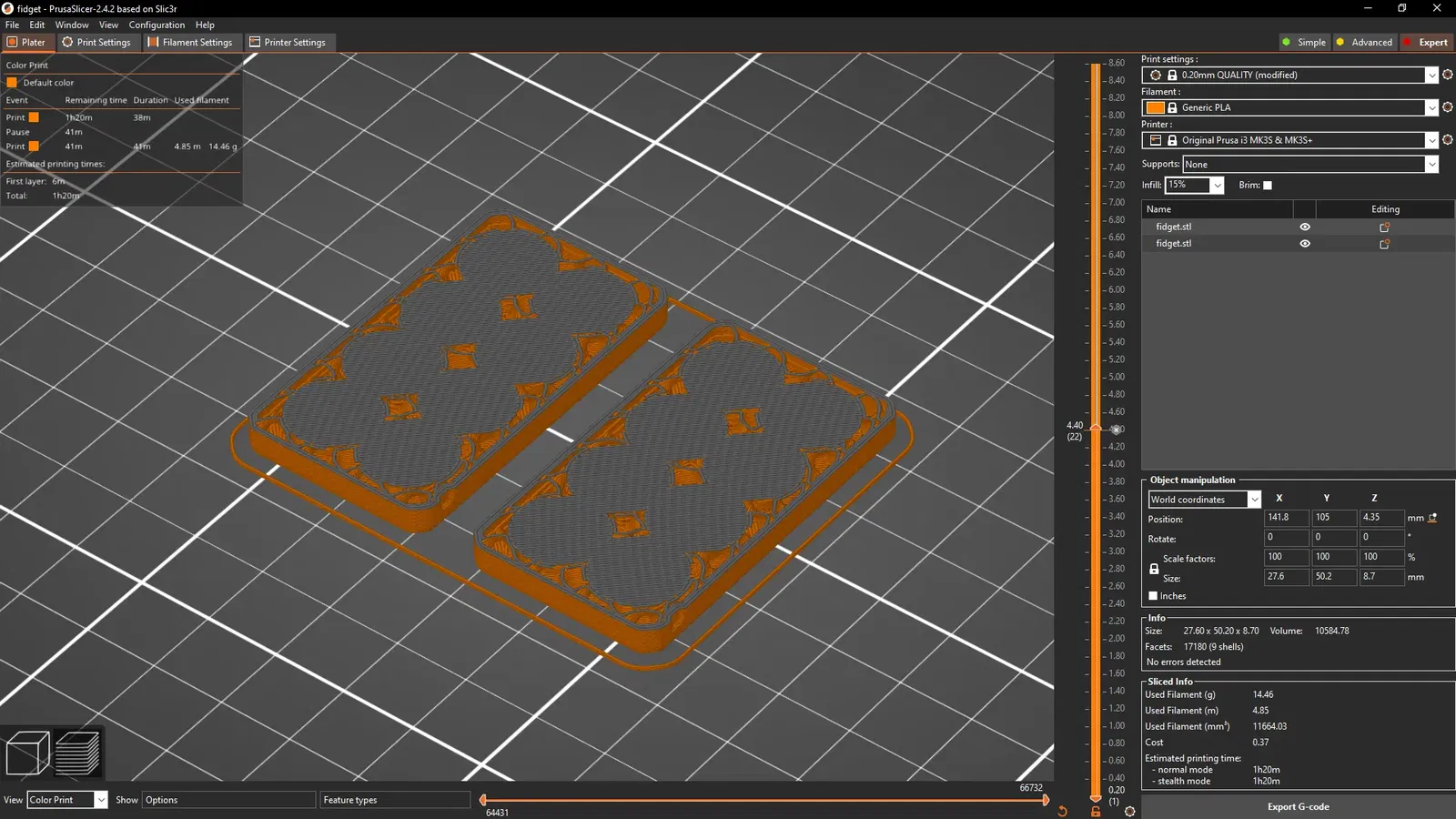Open edit icon for first fidget.stl
Viewport: 1456px width, 819px height.
[x=1385, y=227]
